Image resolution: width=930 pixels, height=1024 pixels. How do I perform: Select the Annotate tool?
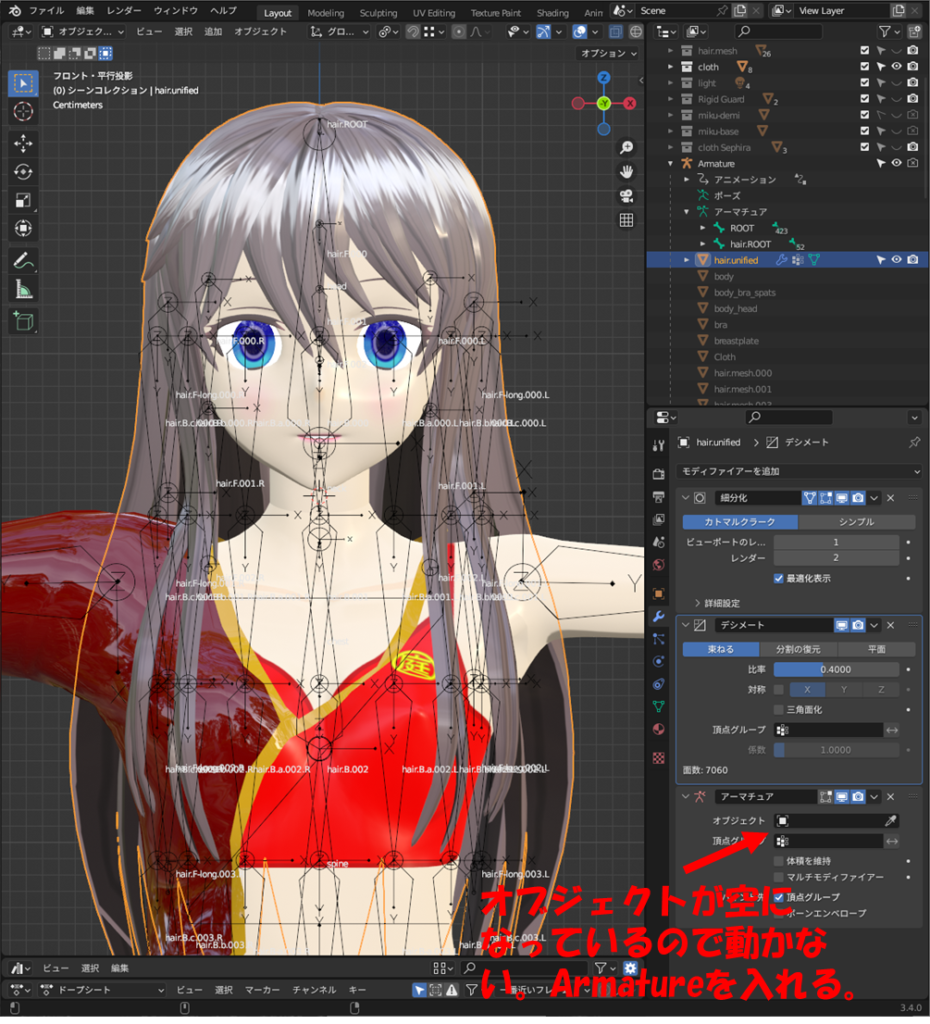click(x=24, y=261)
